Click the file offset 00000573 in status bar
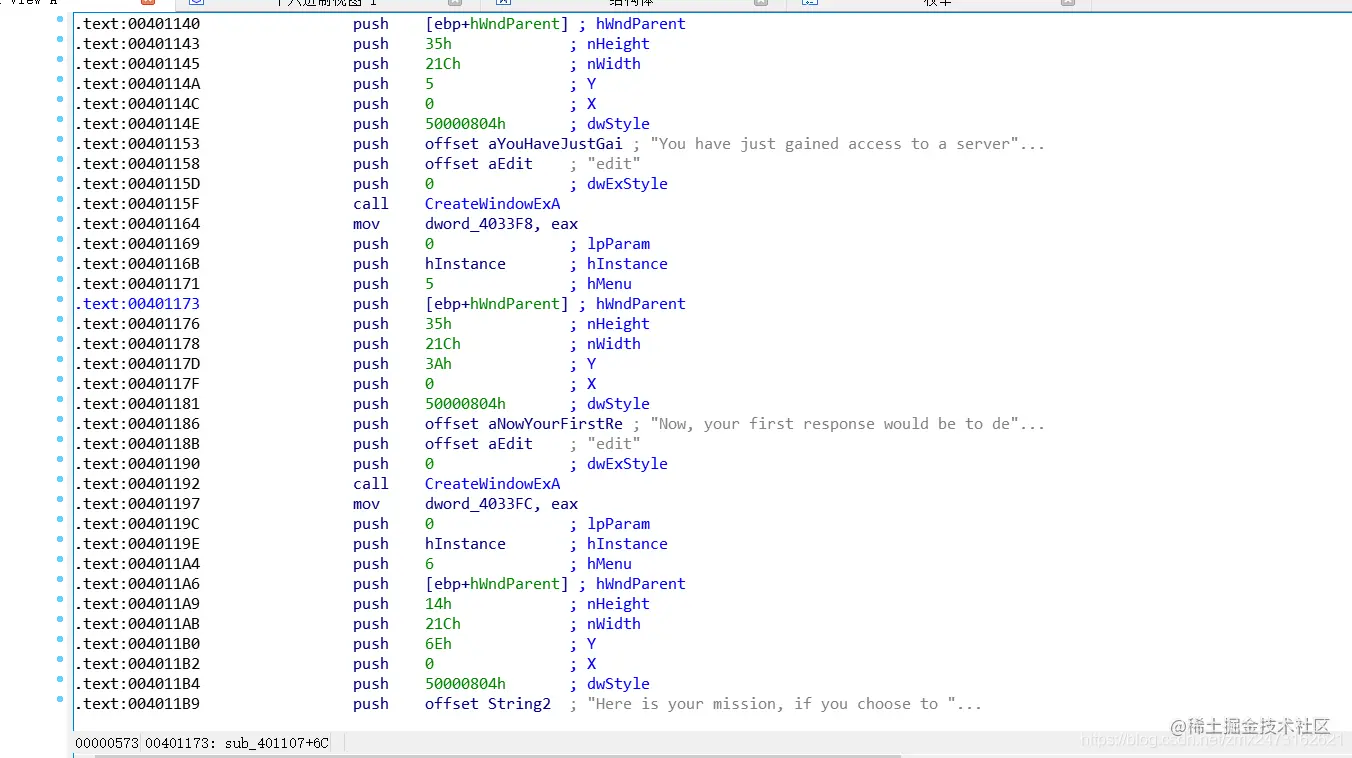The image size is (1352, 758). [107, 743]
